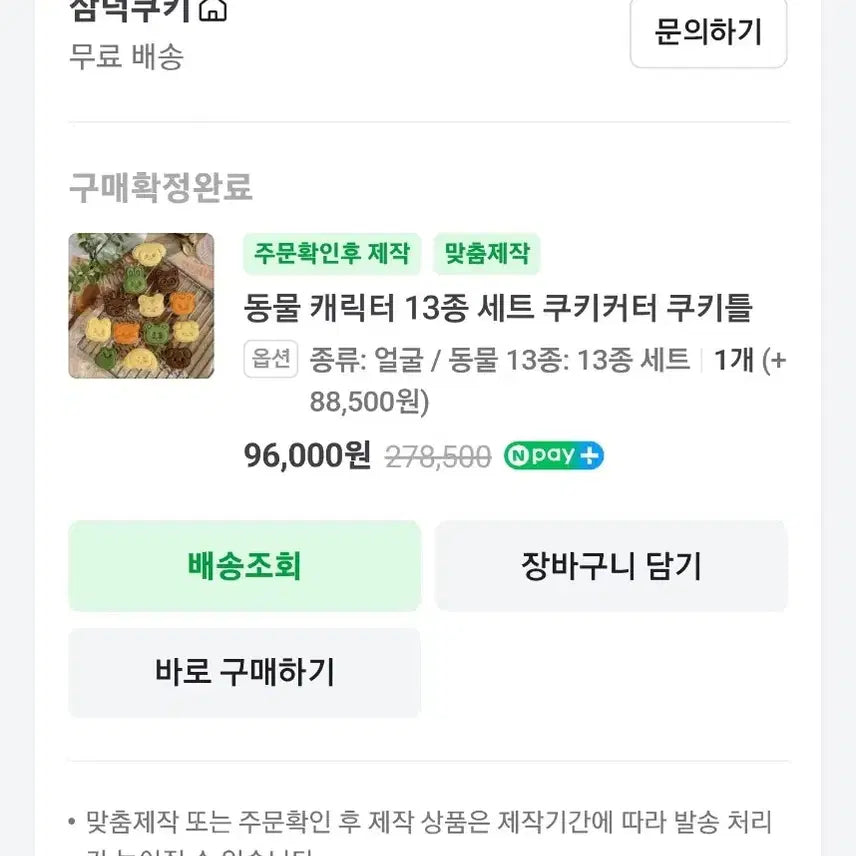This screenshot has height=856, width=856.
Task: Tap the Npay plus badge
Action: tap(553, 456)
